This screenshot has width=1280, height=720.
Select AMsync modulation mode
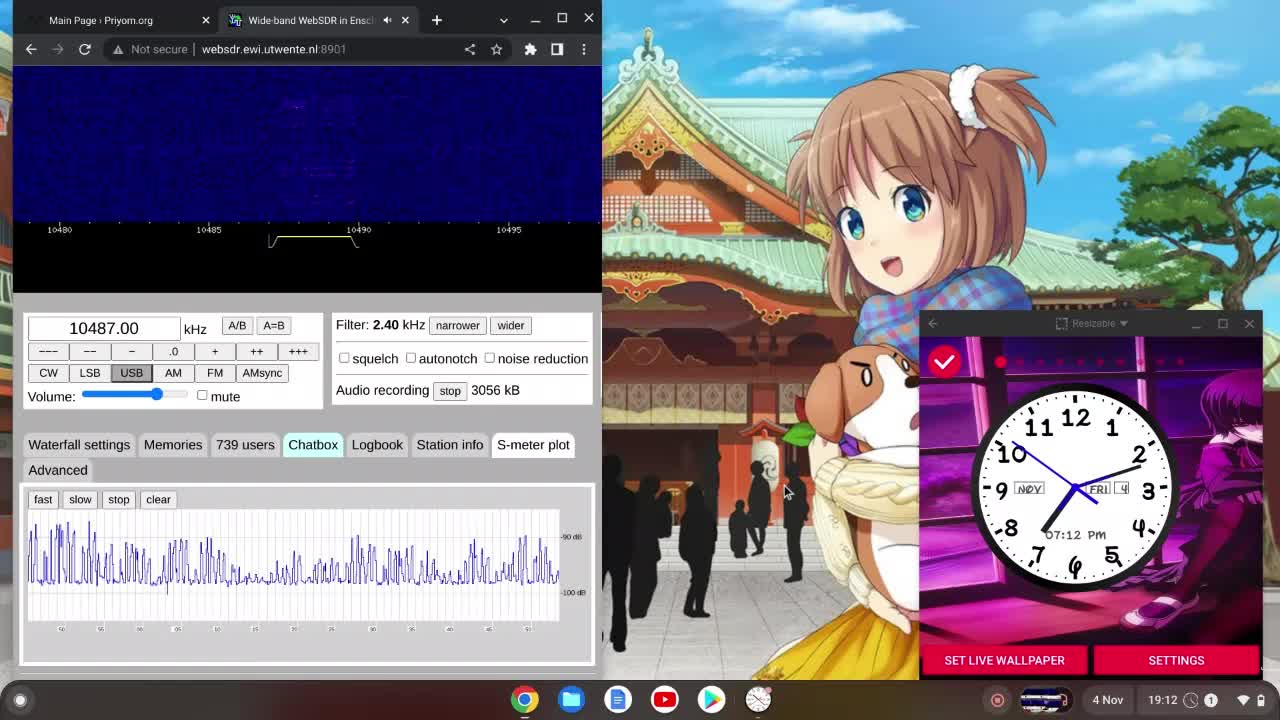click(262, 373)
